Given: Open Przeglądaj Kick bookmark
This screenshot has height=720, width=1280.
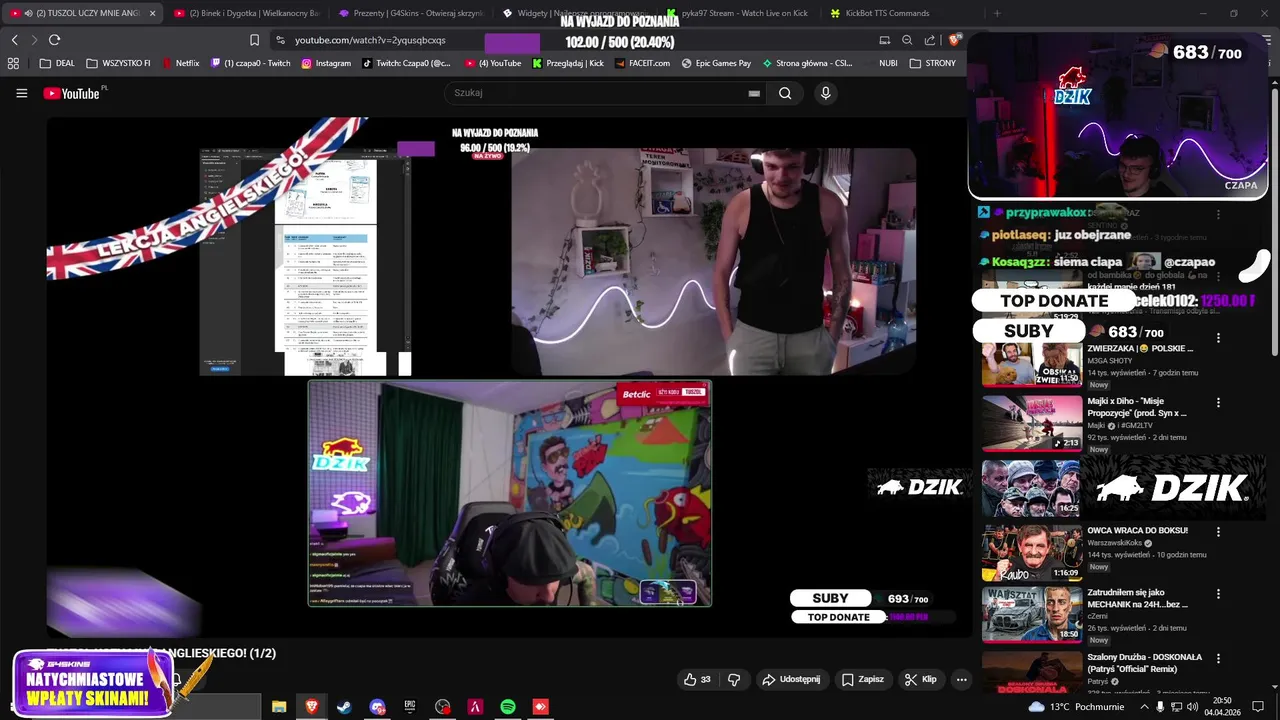Looking at the screenshot, I should click(x=568, y=63).
